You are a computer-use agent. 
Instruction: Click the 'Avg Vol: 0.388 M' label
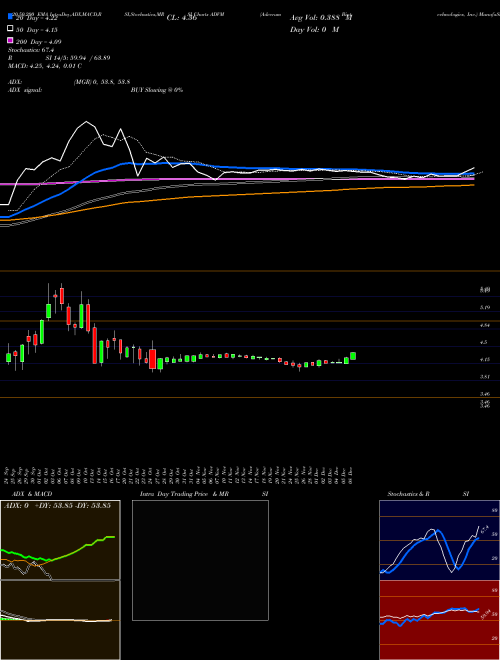click(x=321, y=18)
